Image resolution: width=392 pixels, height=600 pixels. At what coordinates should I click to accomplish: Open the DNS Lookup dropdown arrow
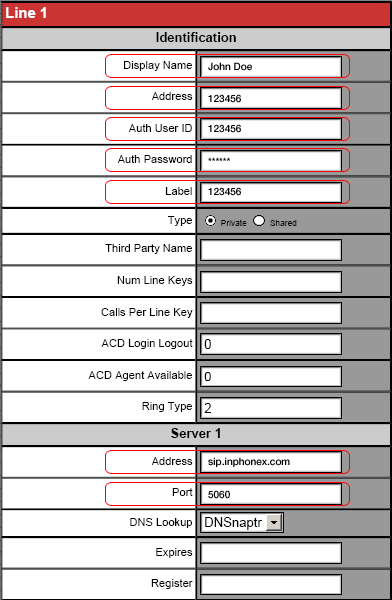point(274,522)
